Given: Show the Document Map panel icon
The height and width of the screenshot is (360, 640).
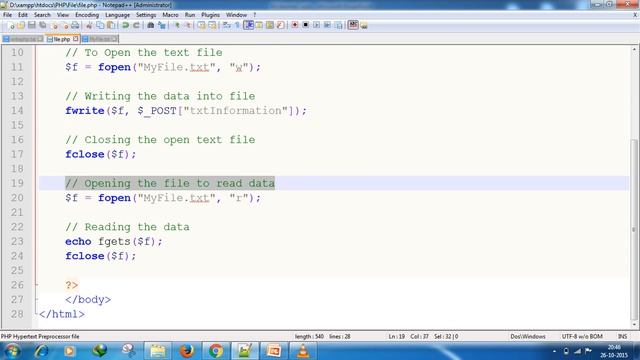Looking at the screenshot, I should coord(270,25).
